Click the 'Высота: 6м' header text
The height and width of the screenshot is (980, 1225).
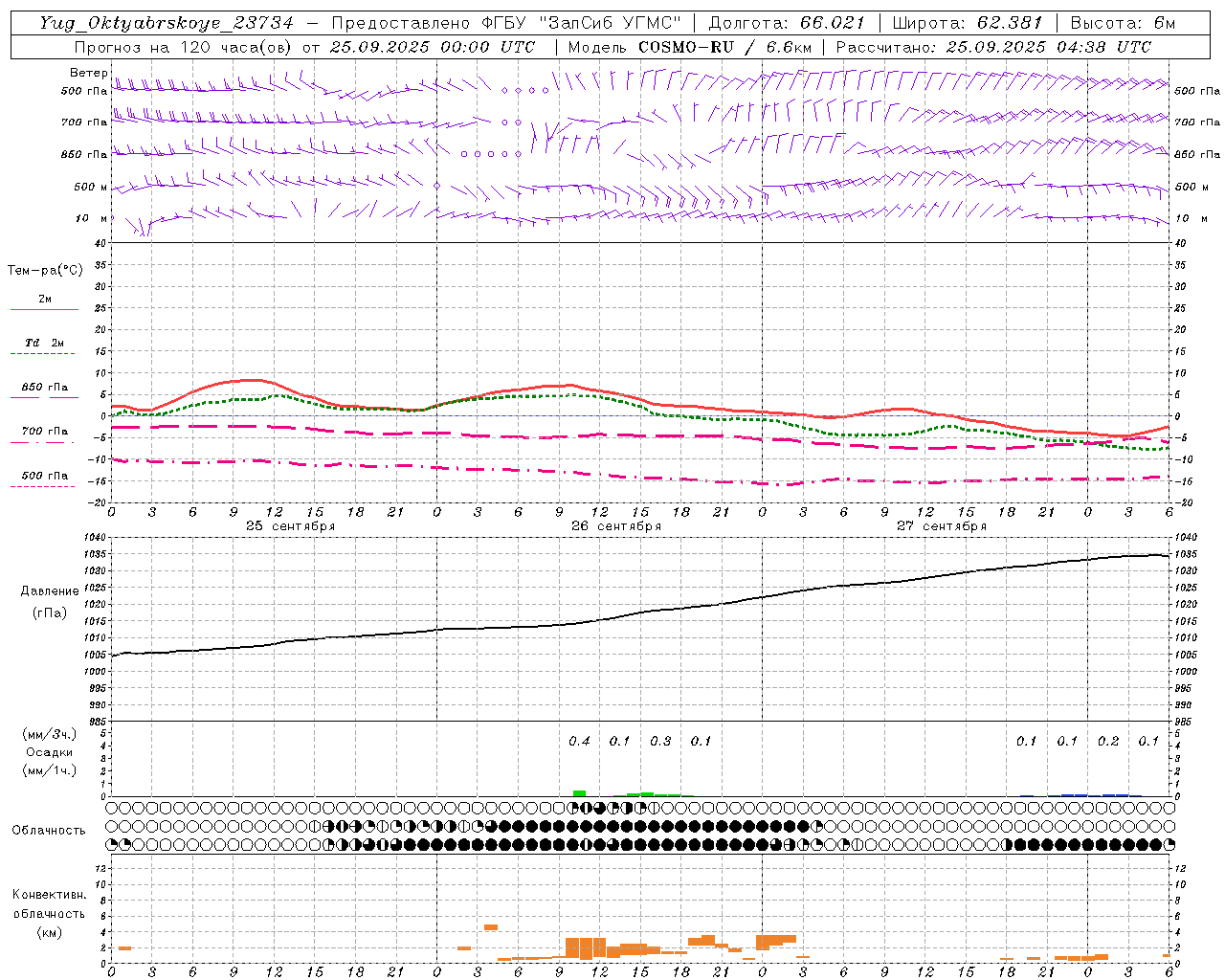coord(1123,23)
